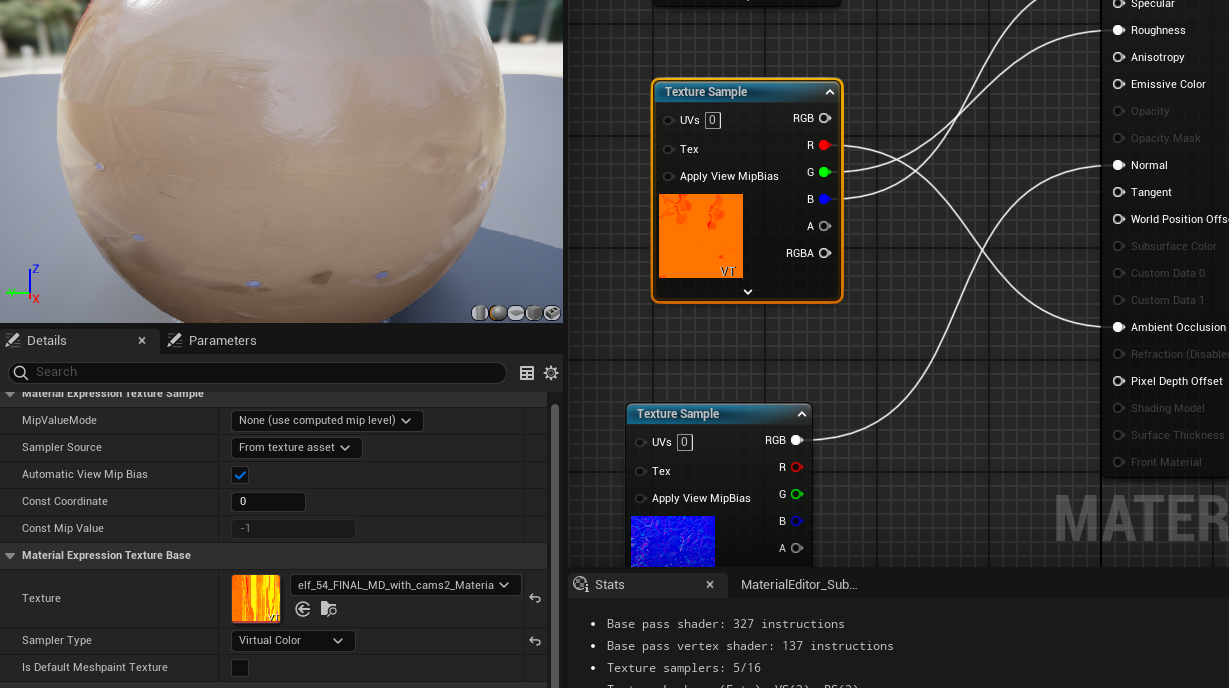Collapse Material Expression Texture Sample section

[10, 394]
